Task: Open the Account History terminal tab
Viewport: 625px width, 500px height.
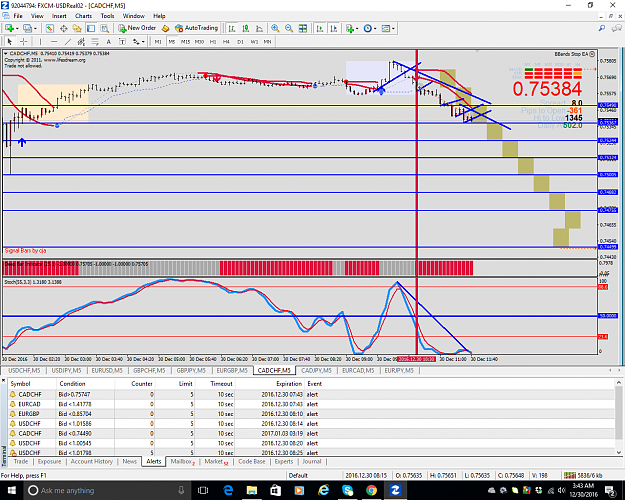Action: [x=92, y=461]
